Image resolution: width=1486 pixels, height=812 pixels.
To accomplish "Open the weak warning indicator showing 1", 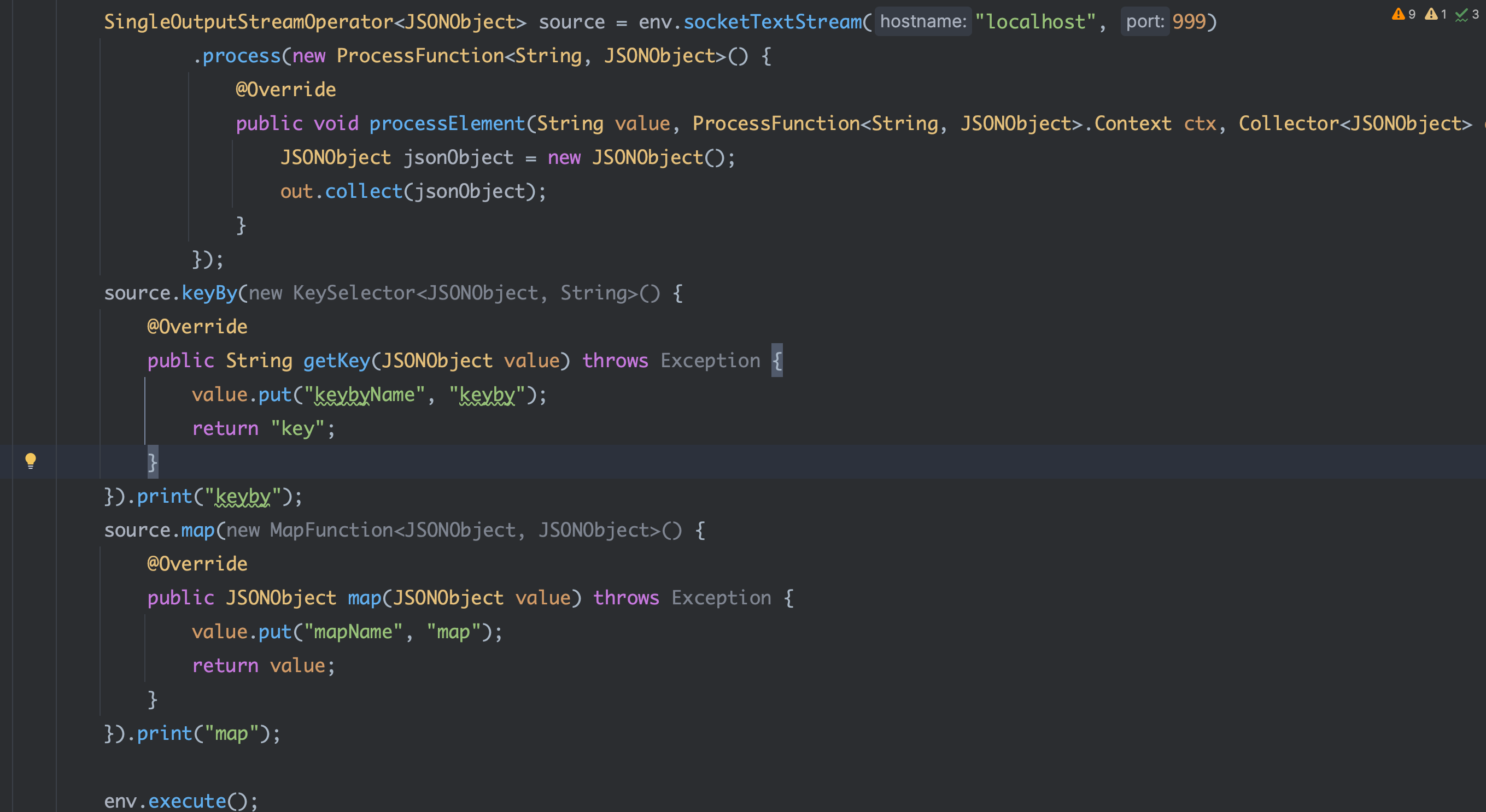I will pos(1435,14).
